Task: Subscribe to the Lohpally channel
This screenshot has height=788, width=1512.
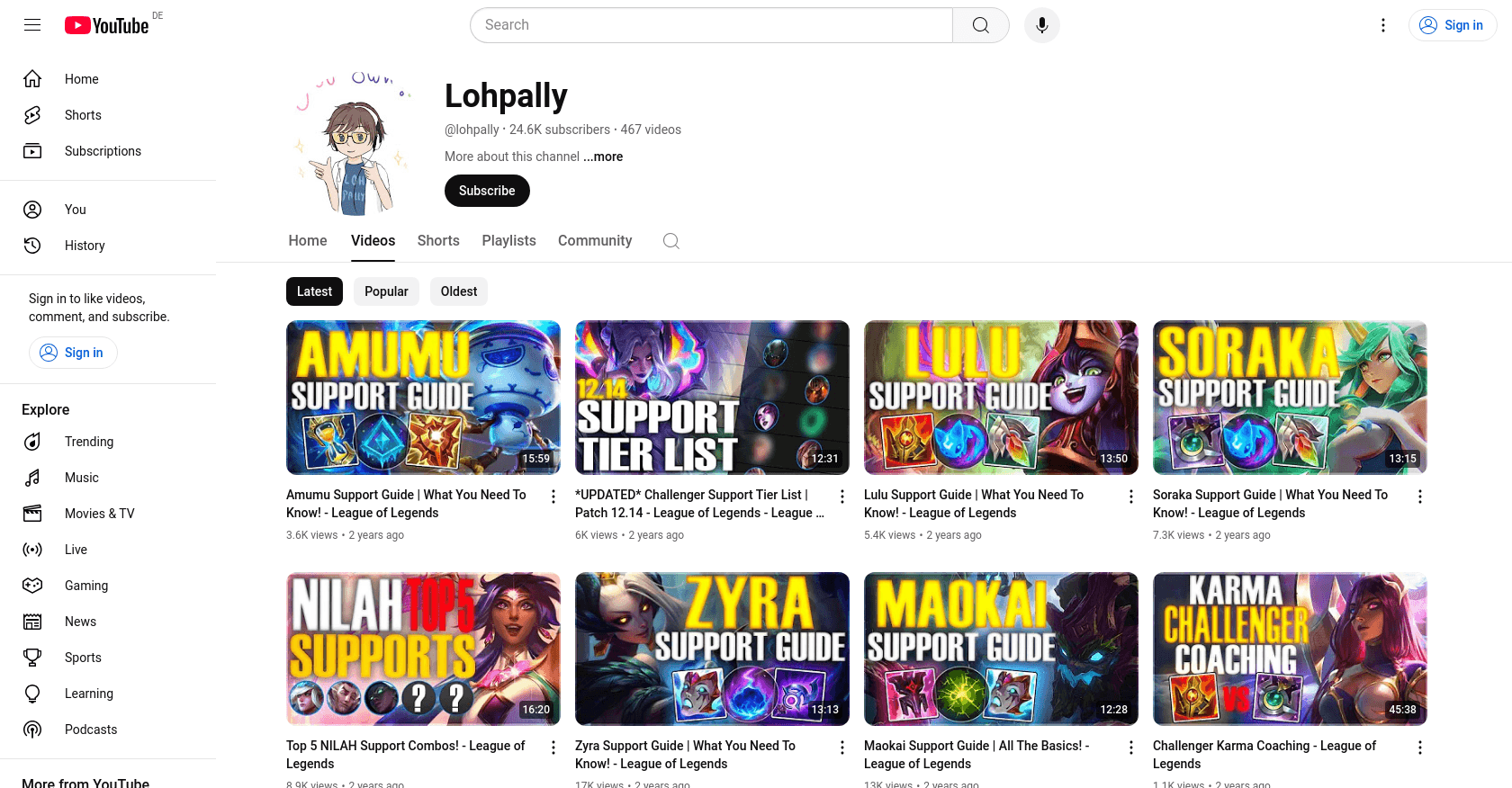Action: click(487, 191)
